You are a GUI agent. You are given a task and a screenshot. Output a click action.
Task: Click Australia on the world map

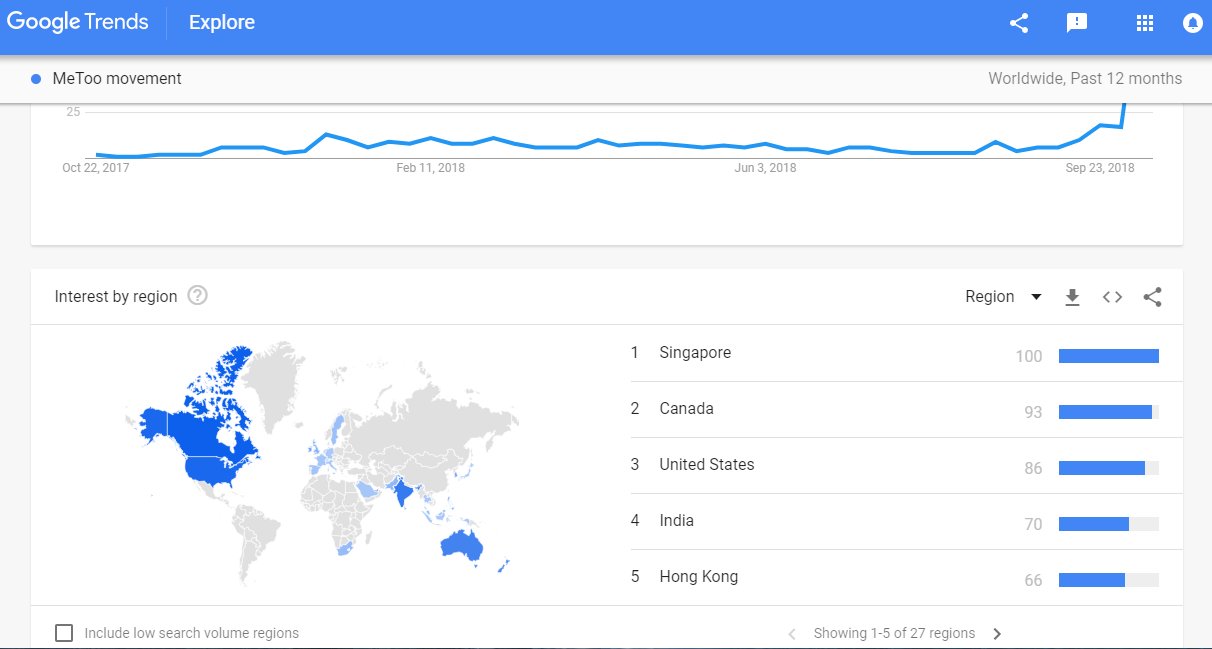(463, 544)
